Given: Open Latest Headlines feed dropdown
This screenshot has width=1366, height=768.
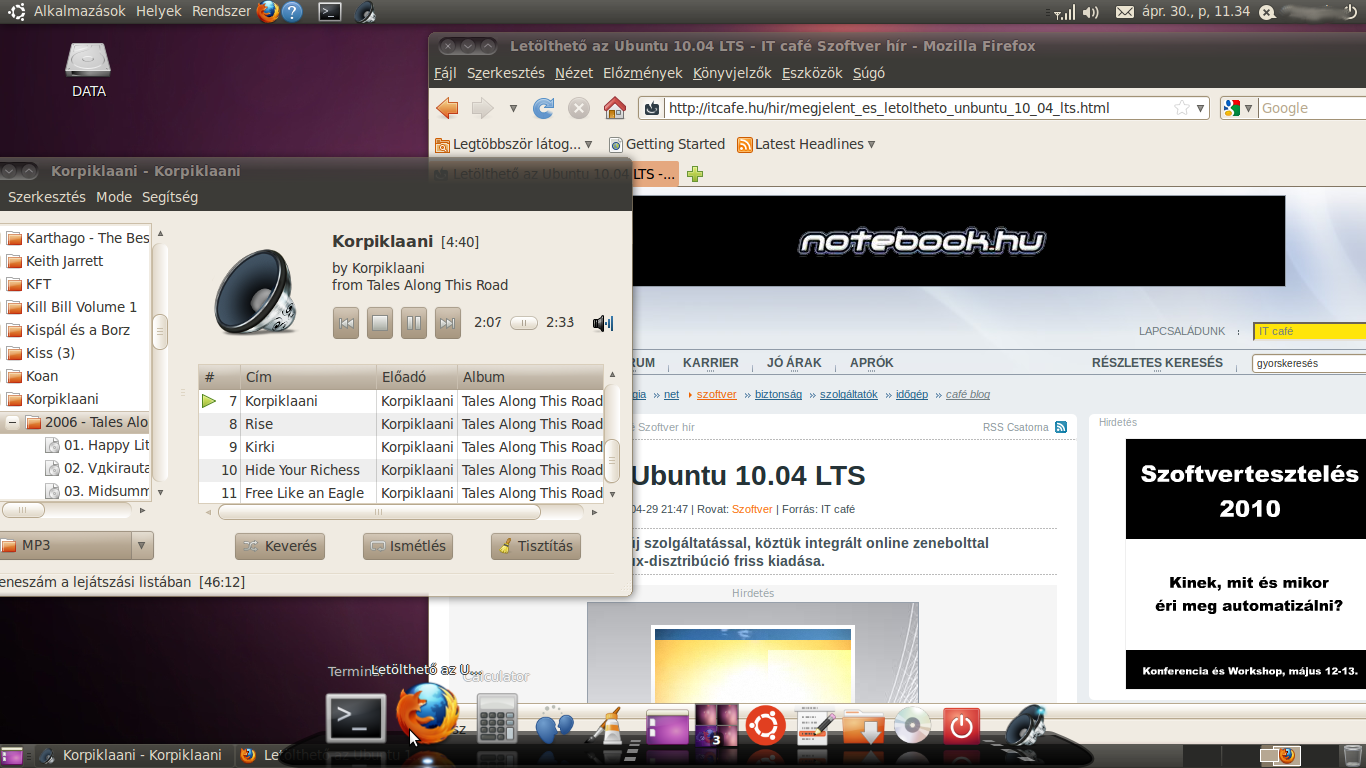Looking at the screenshot, I should [806, 144].
